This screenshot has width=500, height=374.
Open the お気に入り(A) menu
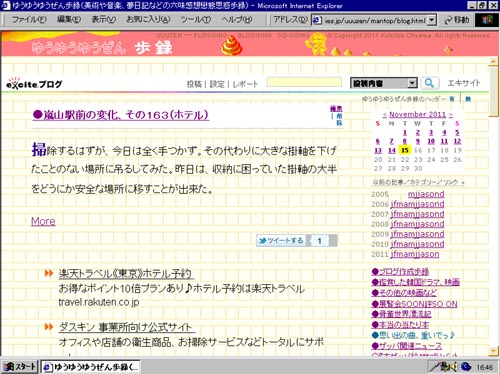[x=148, y=20]
